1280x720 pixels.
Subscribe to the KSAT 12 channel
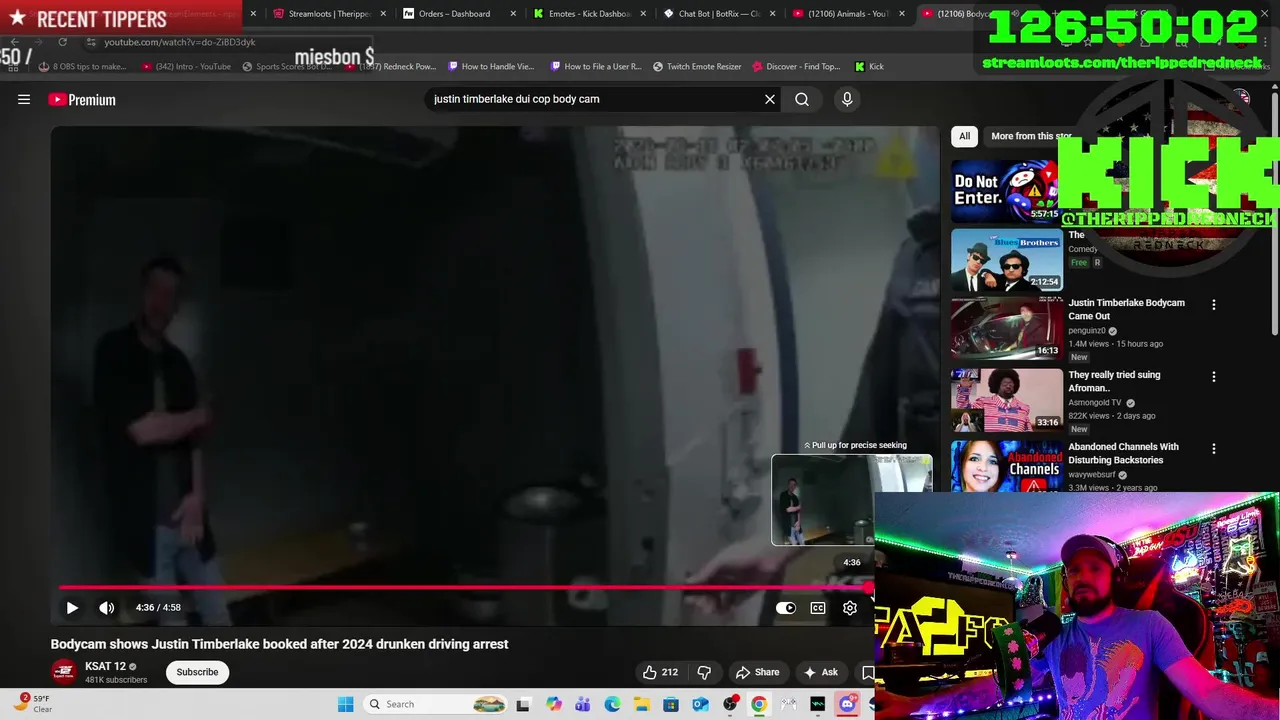[x=197, y=672]
